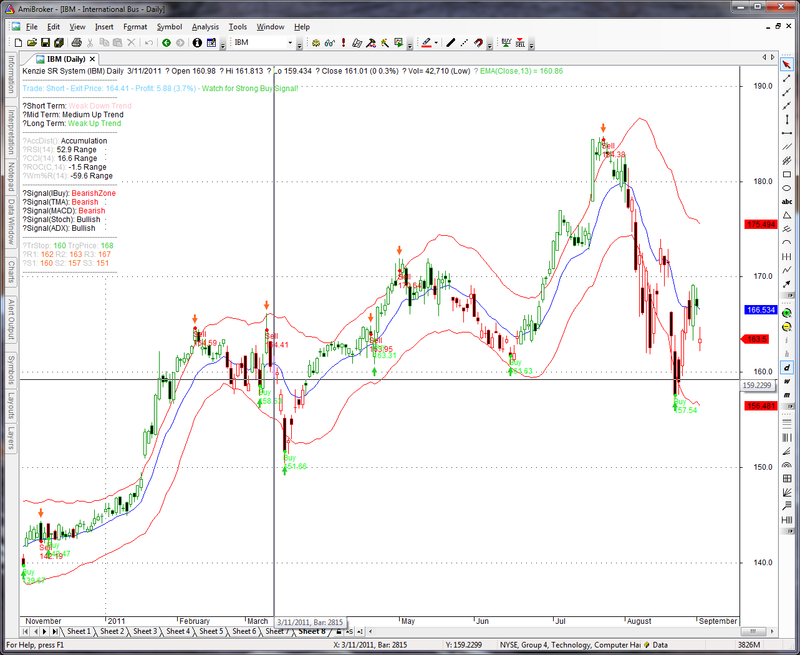Open the Symbols side panel tab

tap(11, 370)
